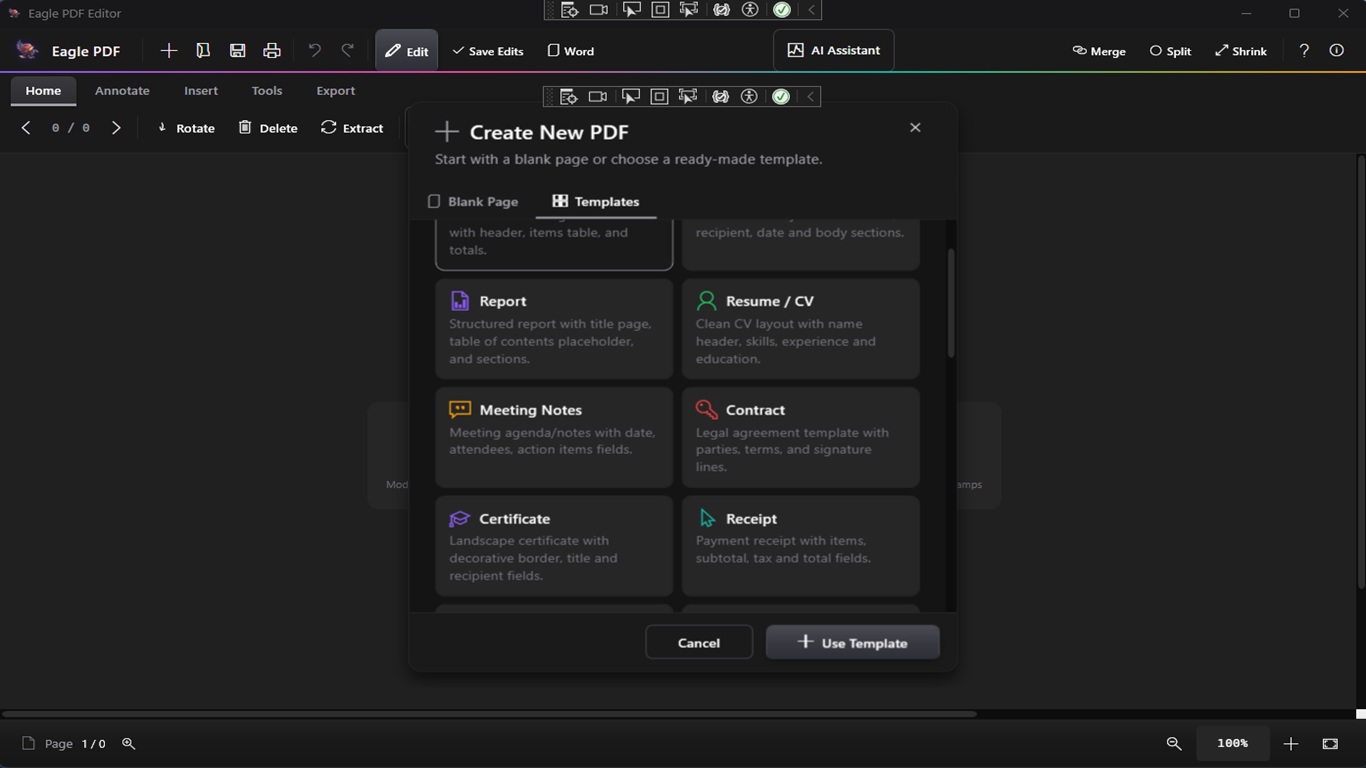Screen dimensions: 1366x768
Task: Open the Export tab
Action: pyautogui.click(x=335, y=90)
